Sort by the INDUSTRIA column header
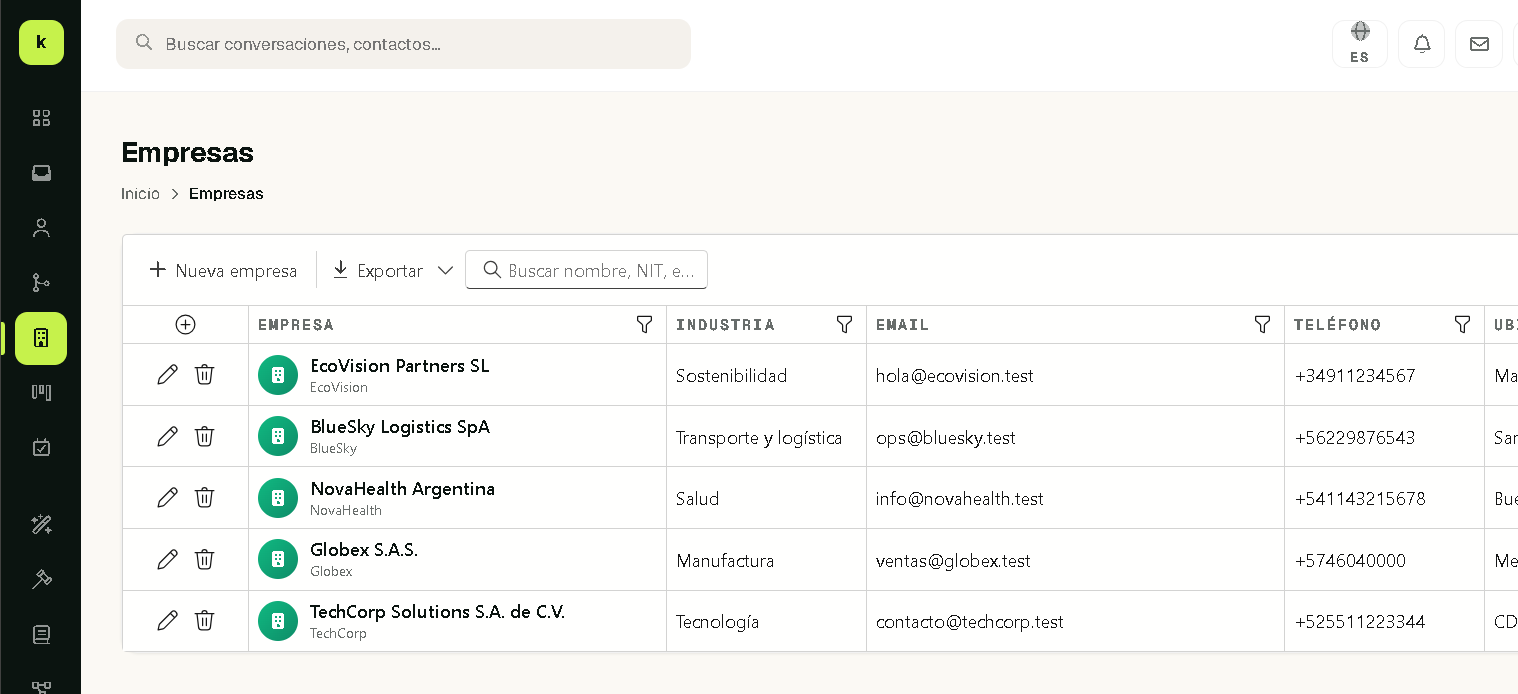1518x694 pixels. point(725,324)
